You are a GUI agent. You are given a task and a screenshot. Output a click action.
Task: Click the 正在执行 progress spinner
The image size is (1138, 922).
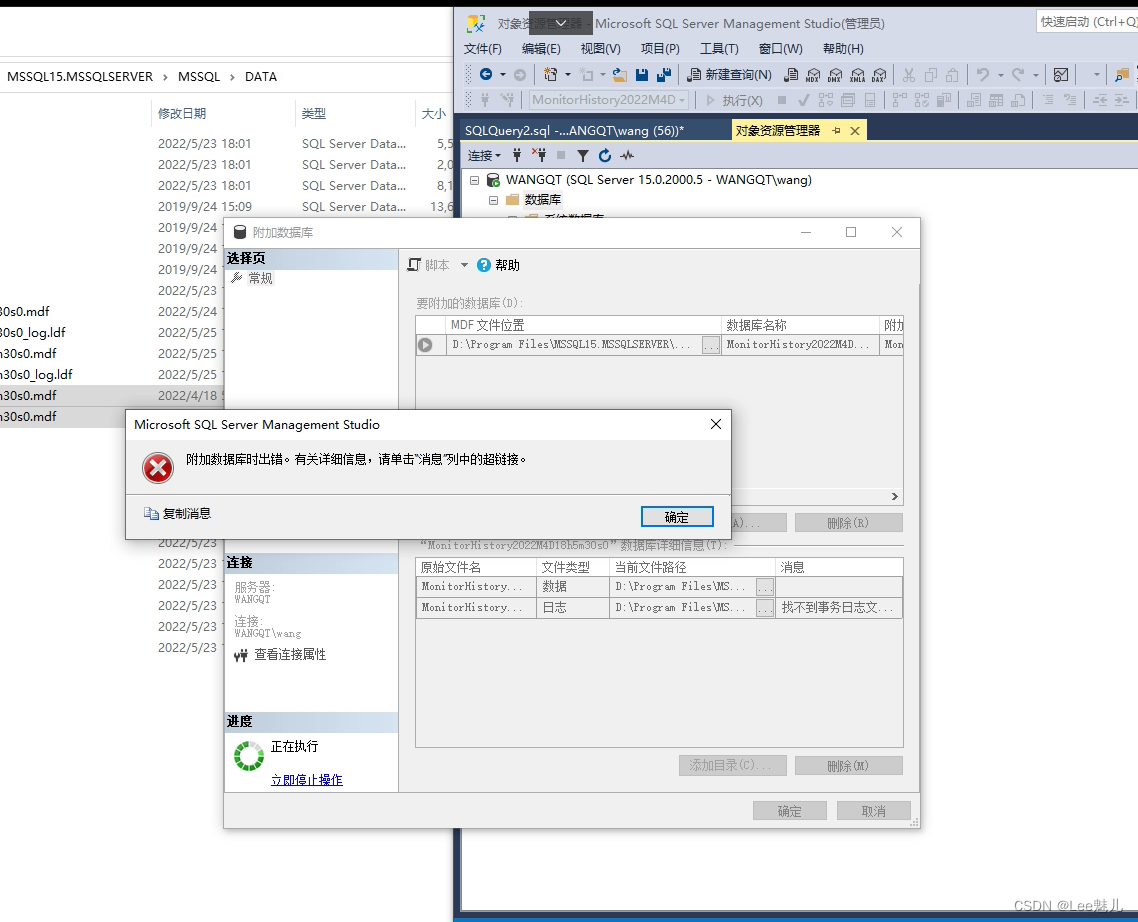click(249, 756)
